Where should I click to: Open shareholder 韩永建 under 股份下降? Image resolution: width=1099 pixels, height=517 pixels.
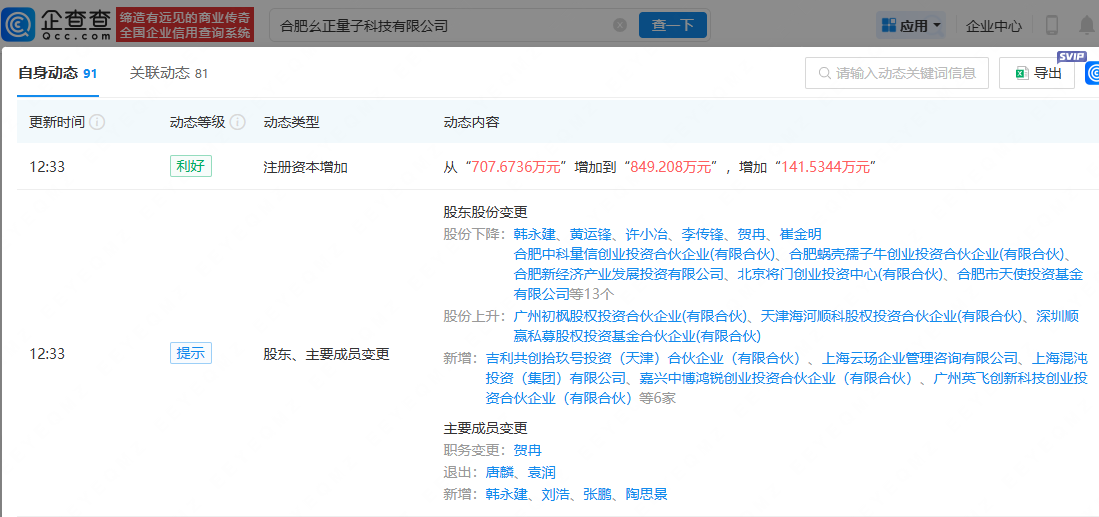tap(534, 234)
